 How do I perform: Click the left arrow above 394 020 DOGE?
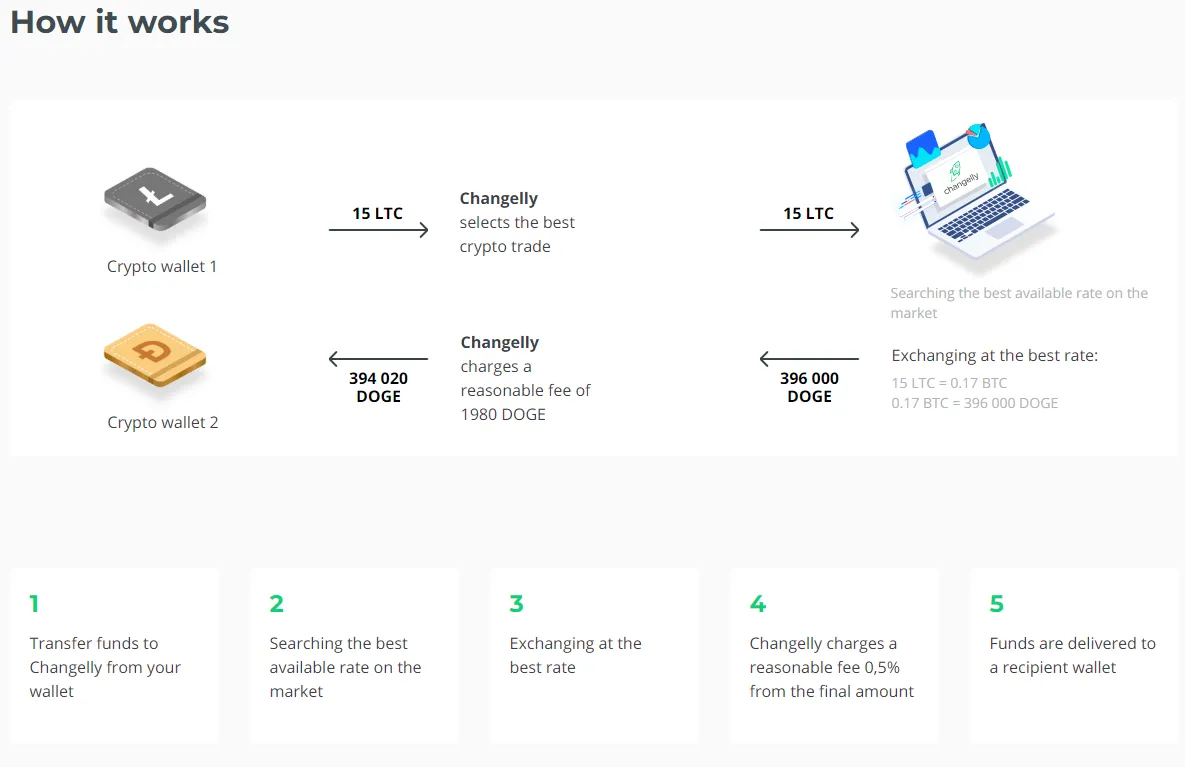tap(378, 359)
